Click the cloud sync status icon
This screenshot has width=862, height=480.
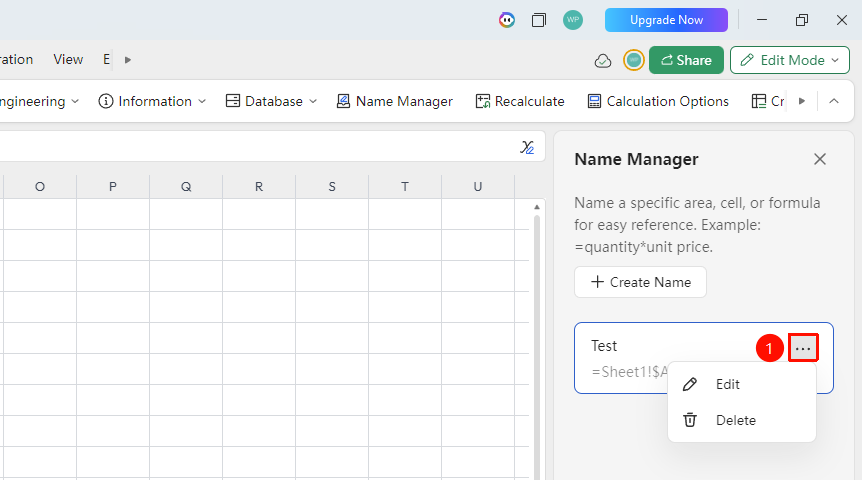[603, 60]
